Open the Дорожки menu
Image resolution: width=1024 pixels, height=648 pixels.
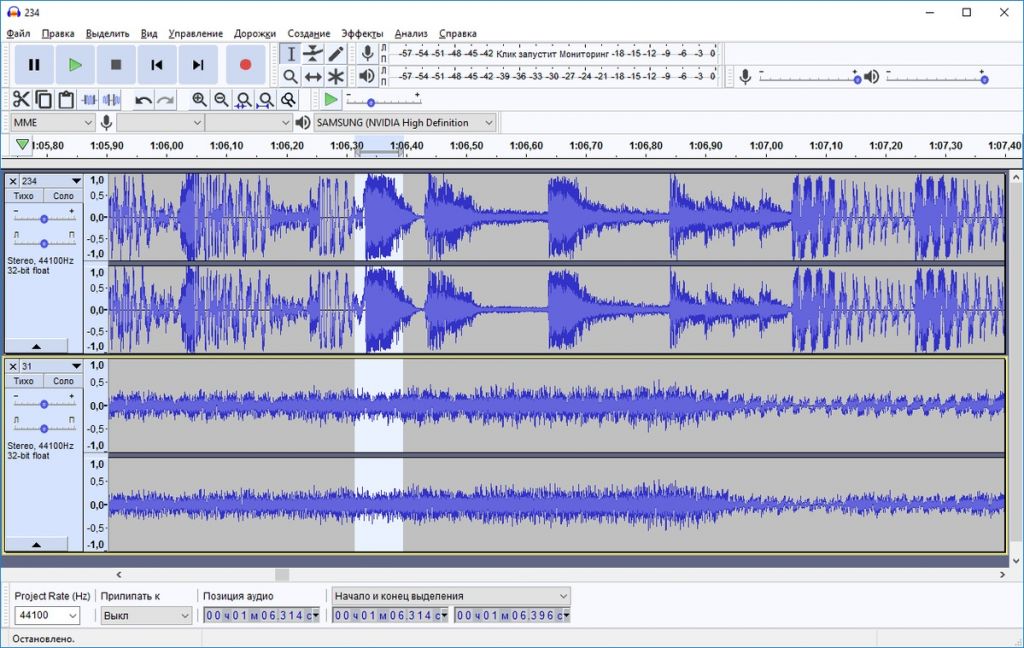pyautogui.click(x=255, y=33)
